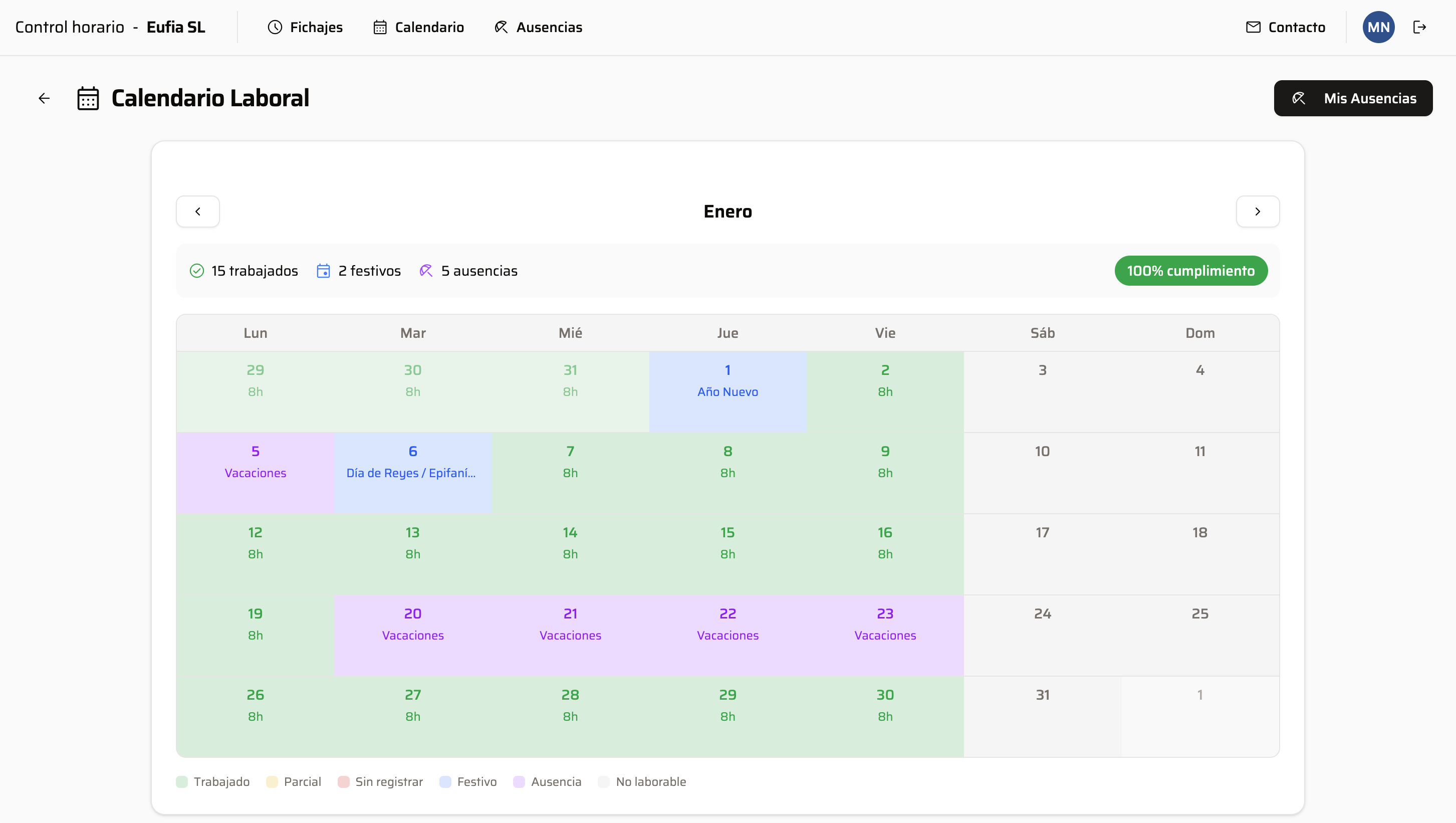Viewport: 1456px width, 823px height.
Task: Select day 28 worked 8h cell
Action: click(x=570, y=716)
